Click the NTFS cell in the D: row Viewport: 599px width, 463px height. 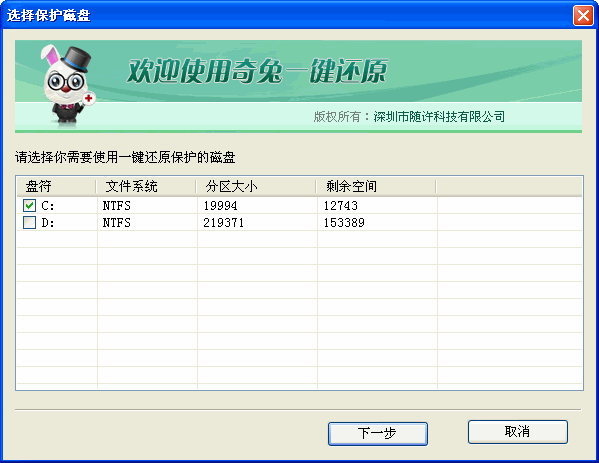(x=117, y=223)
